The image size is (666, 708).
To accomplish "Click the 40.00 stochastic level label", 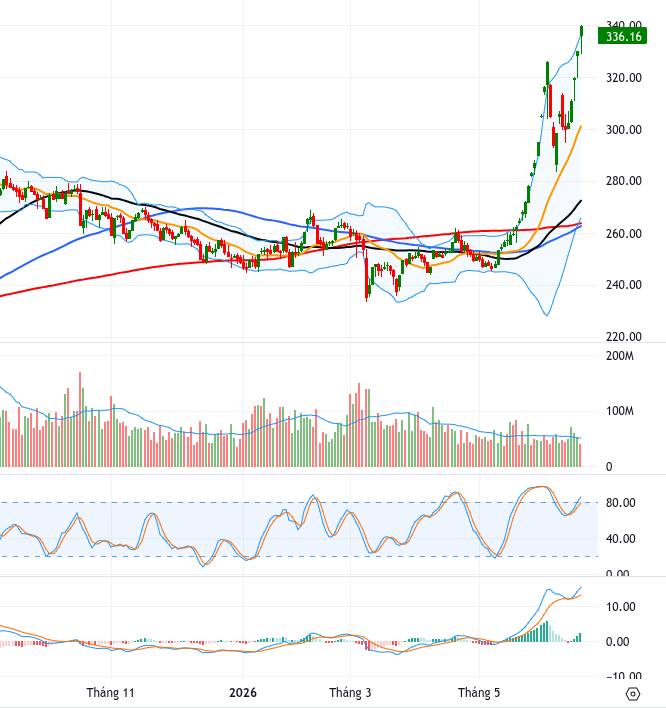I will click(620, 539).
